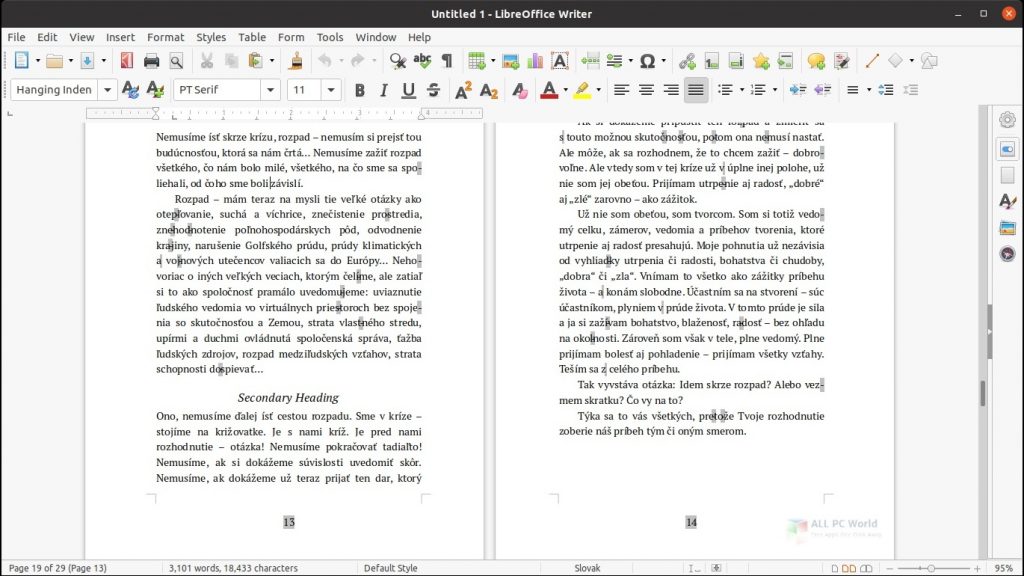Click the Page 19 of 29 status field
The image size is (1024, 576).
[x=57, y=568]
